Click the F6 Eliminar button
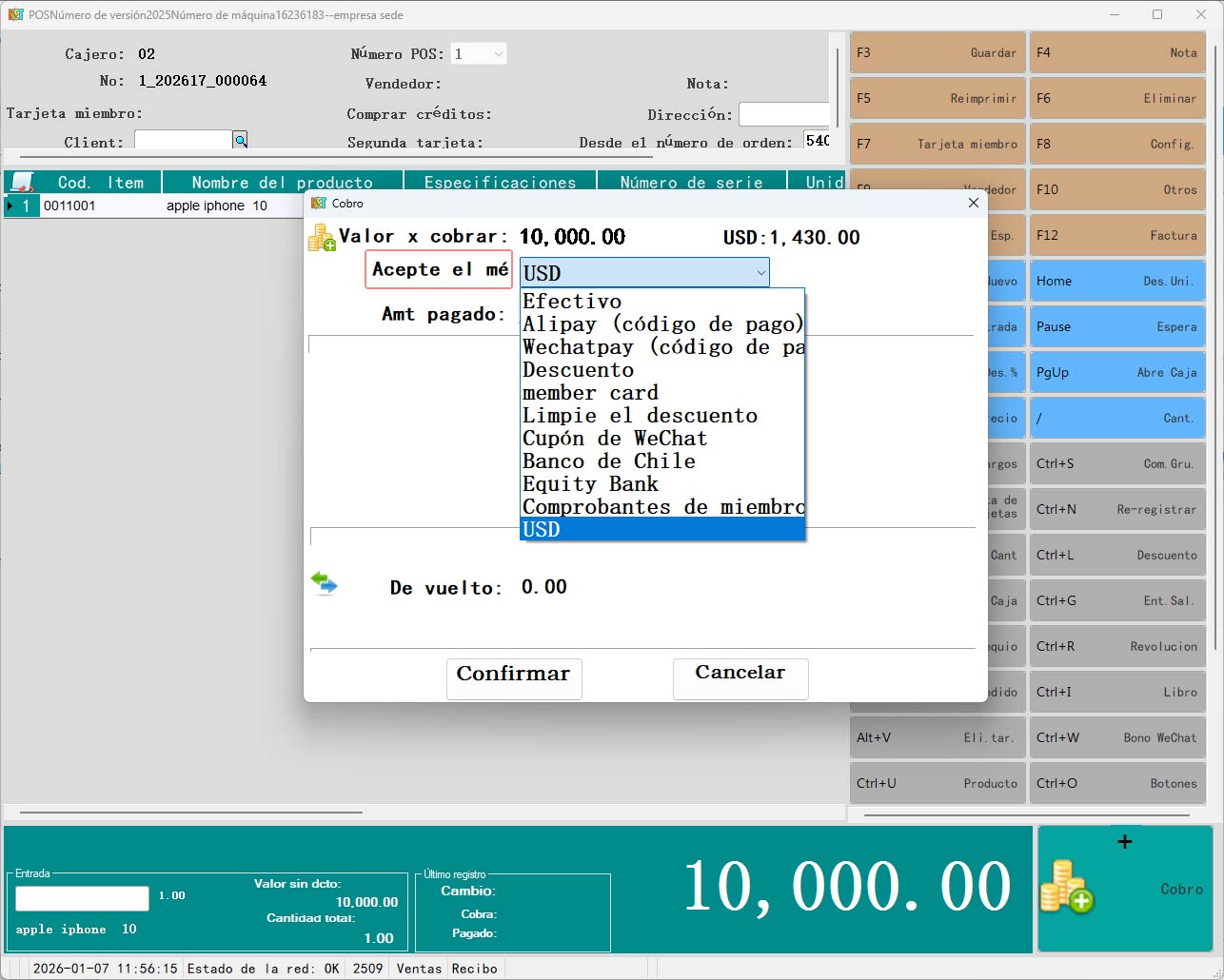1224x980 pixels. tap(1116, 99)
